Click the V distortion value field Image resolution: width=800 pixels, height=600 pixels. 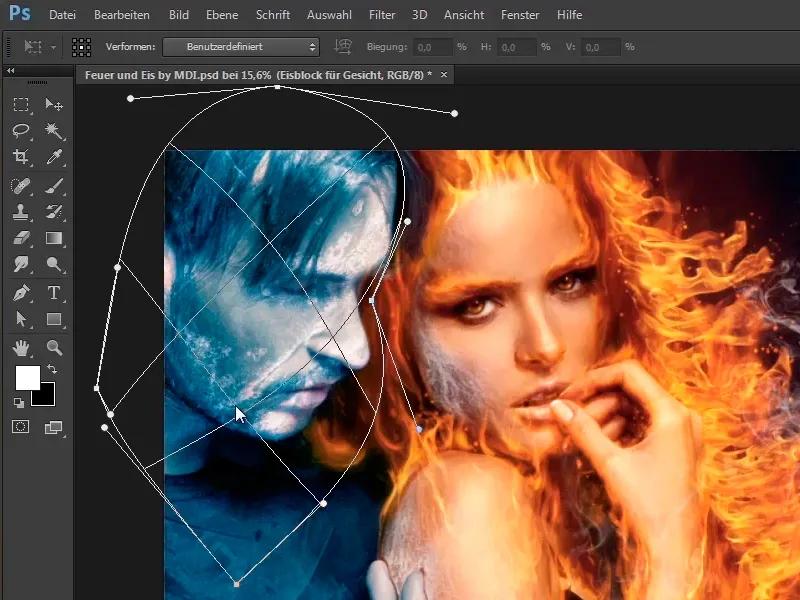(x=601, y=47)
